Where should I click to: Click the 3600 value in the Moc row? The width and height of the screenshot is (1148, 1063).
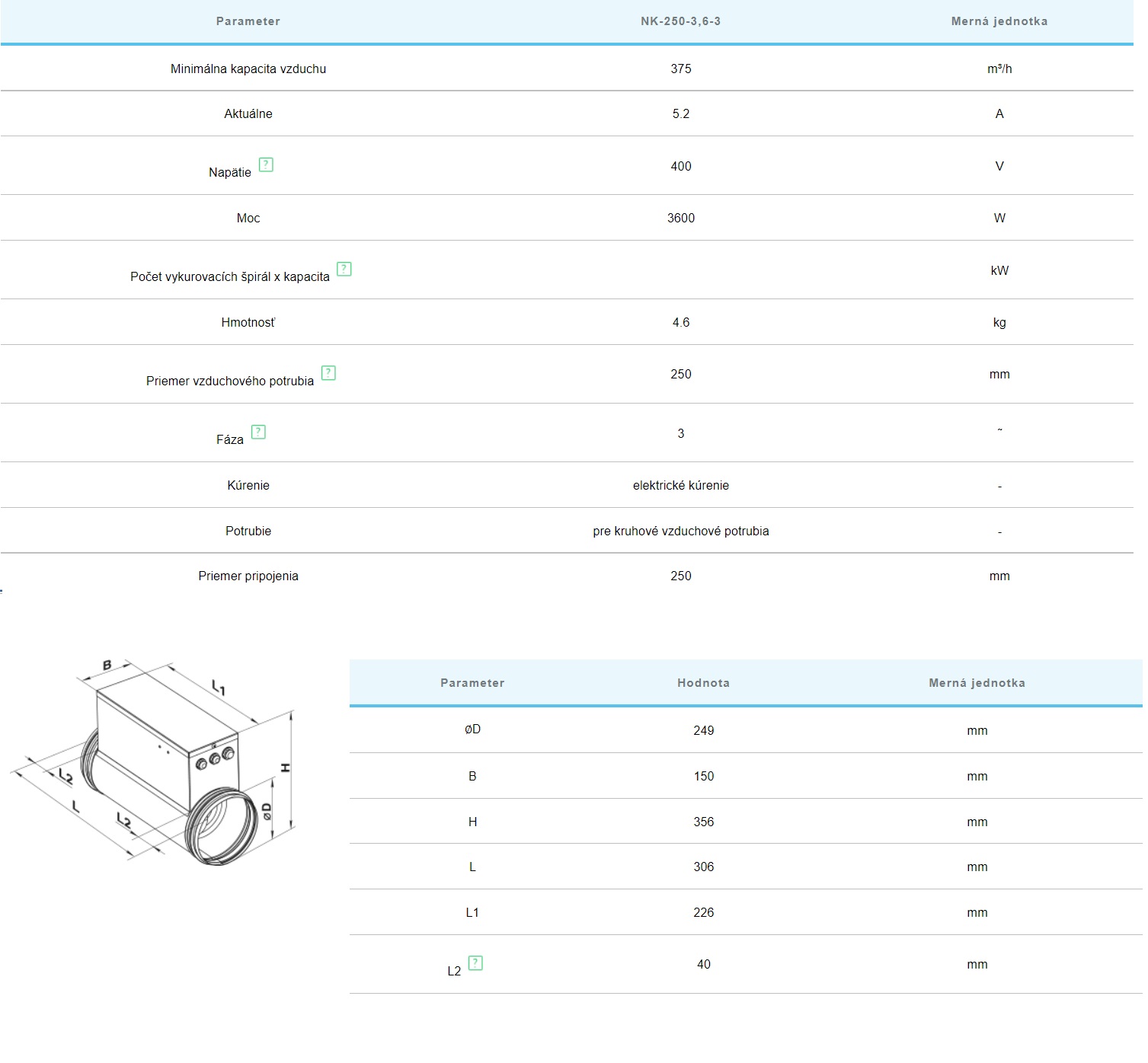click(x=680, y=218)
